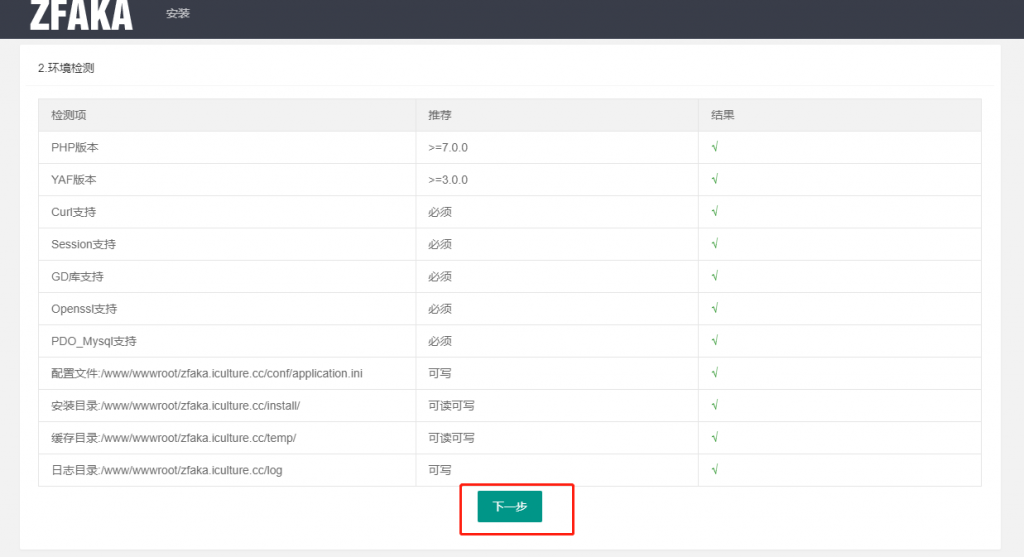Click the GD库支持 result checkmark

coord(715,276)
